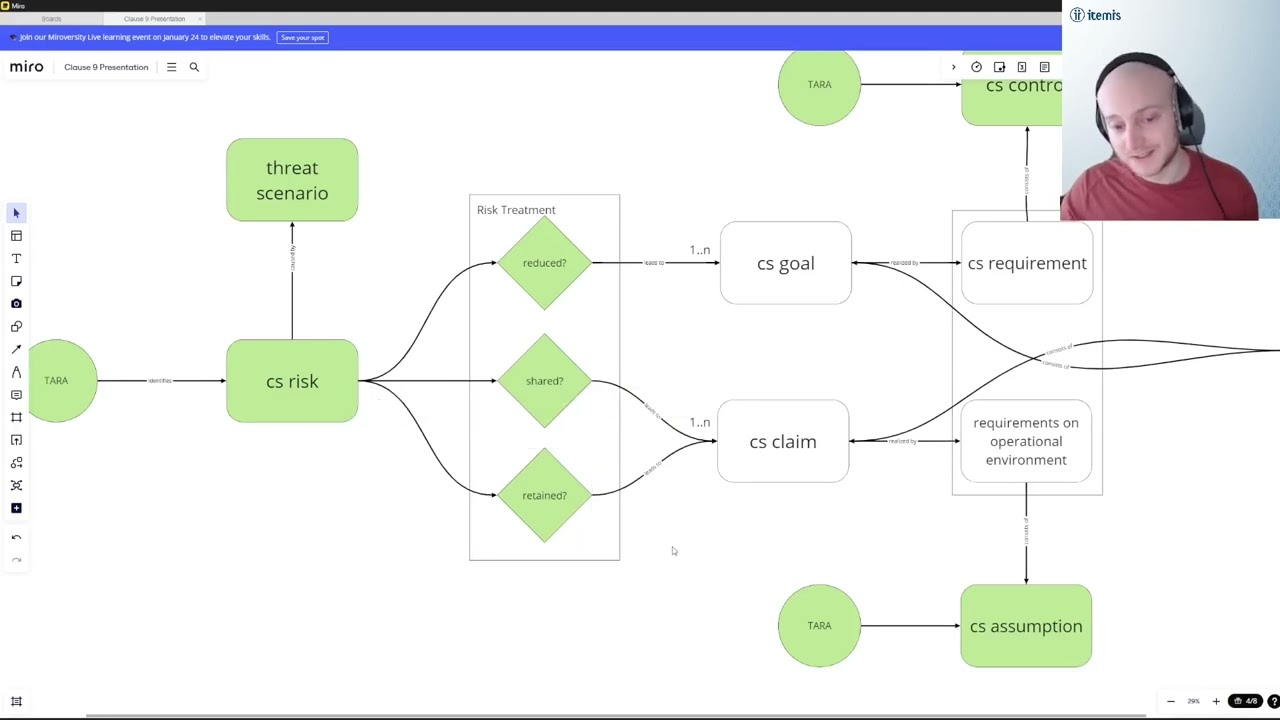Select the cursor tool in Miro toolbar
The image size is (1280, 720).
pyautogui.click(x=16, y=213)
